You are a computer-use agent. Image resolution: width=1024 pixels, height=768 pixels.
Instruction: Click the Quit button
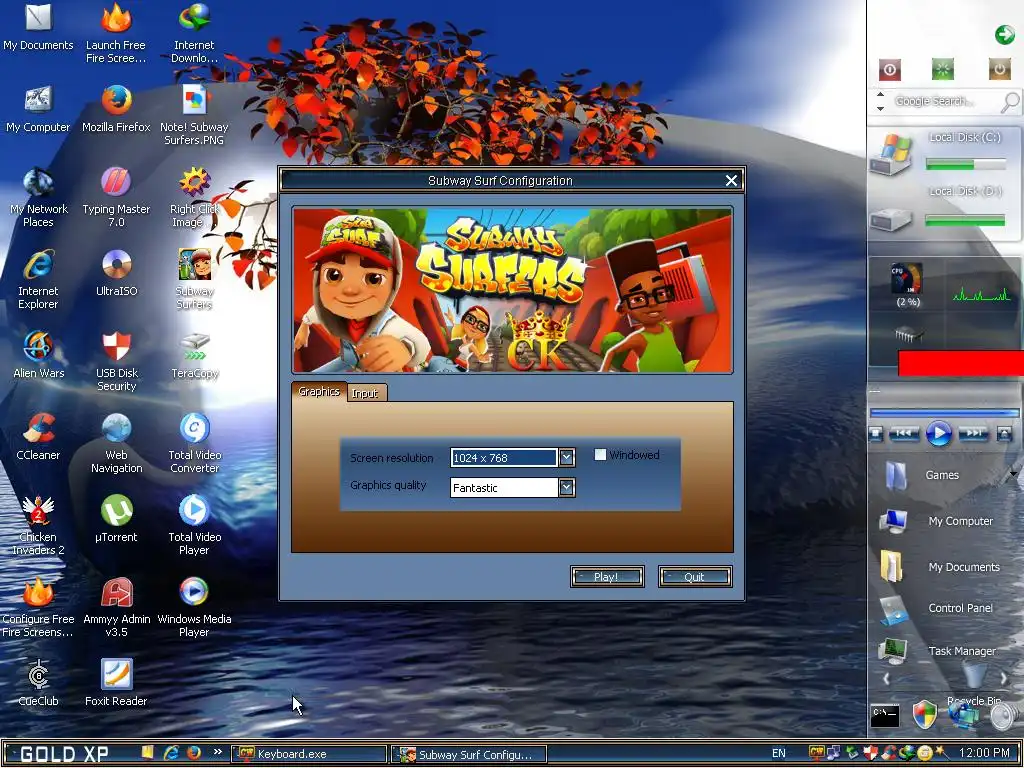coord(695,577)
